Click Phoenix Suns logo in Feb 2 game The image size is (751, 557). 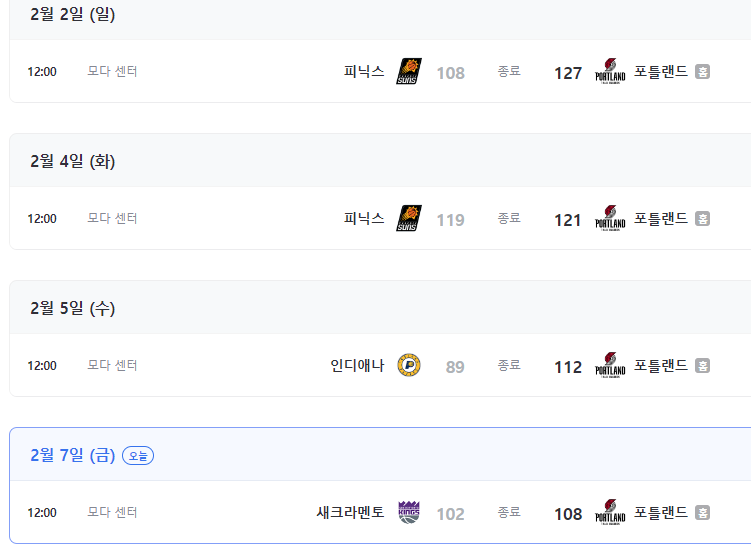point(409,71)
